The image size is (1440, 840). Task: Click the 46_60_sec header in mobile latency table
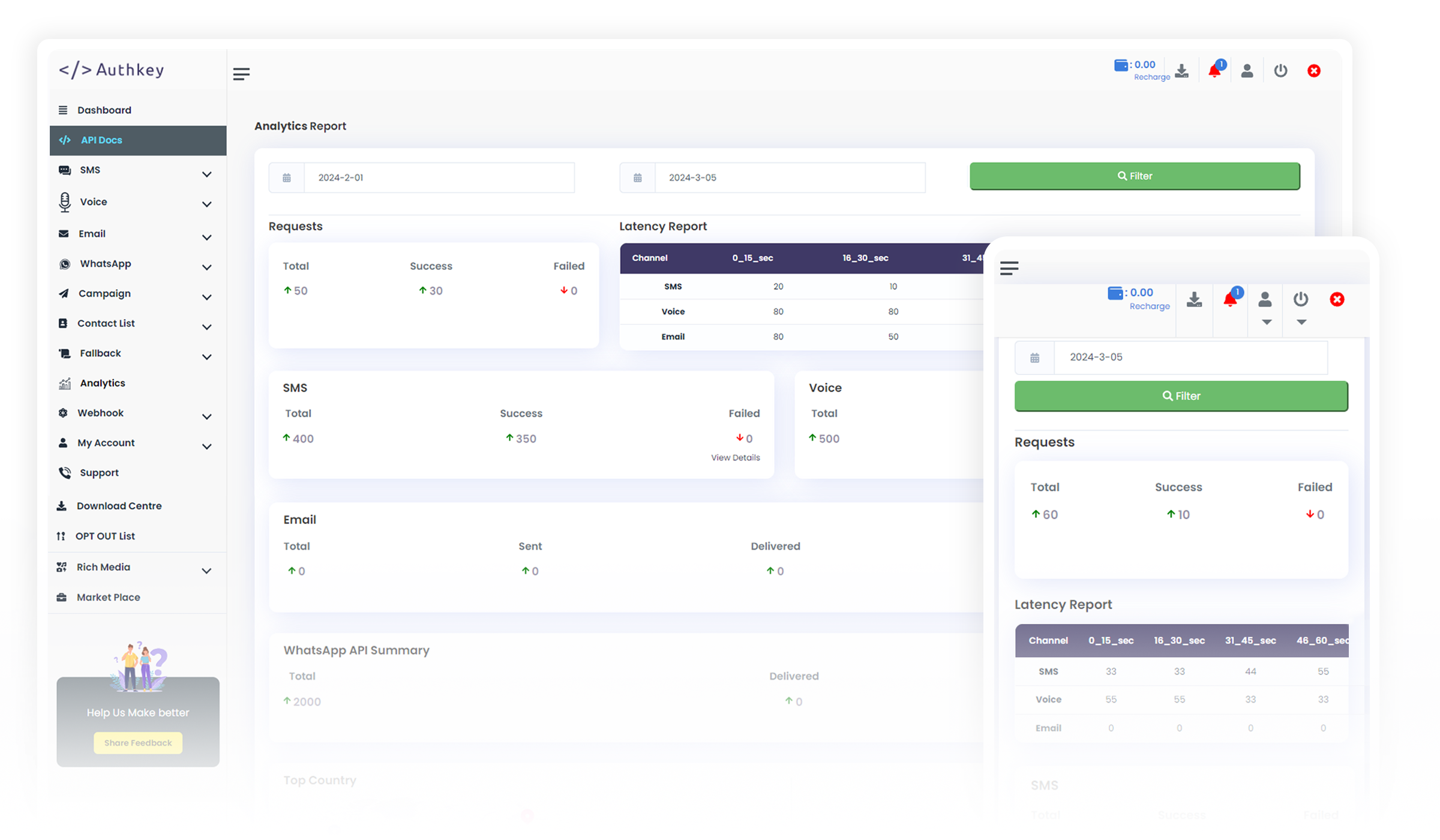(1322, 641)
